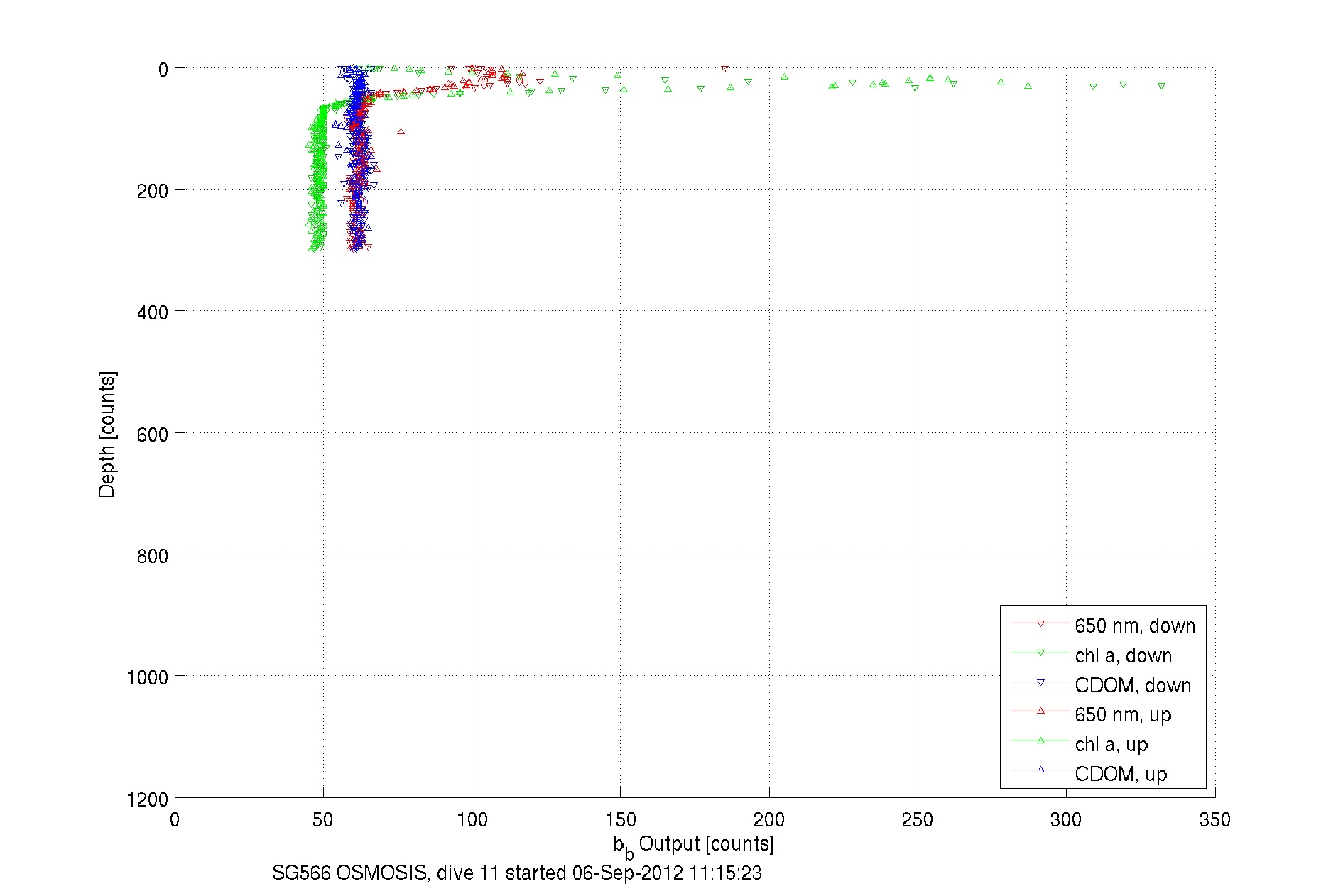Click the red down-triangle point near x=185 at surface
The image size is (1343, 896).
tap(724, 69)
